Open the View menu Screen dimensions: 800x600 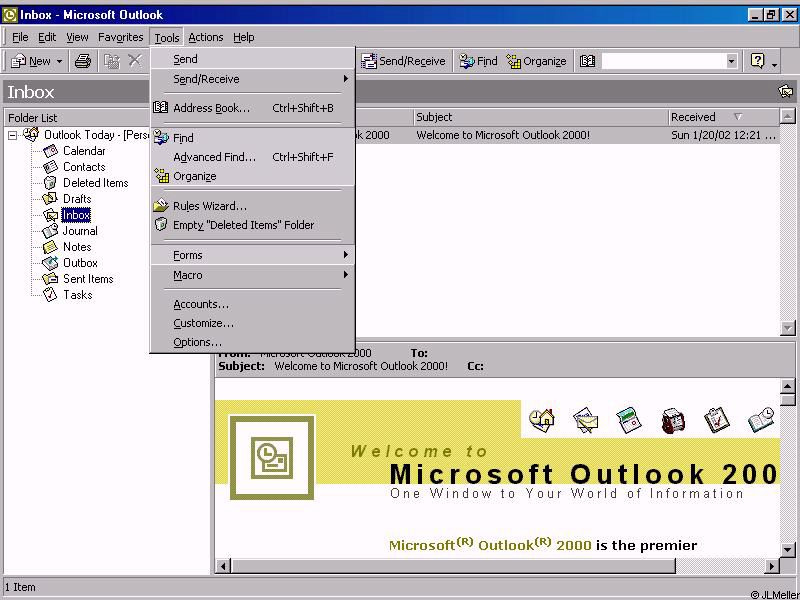[77, 37]
